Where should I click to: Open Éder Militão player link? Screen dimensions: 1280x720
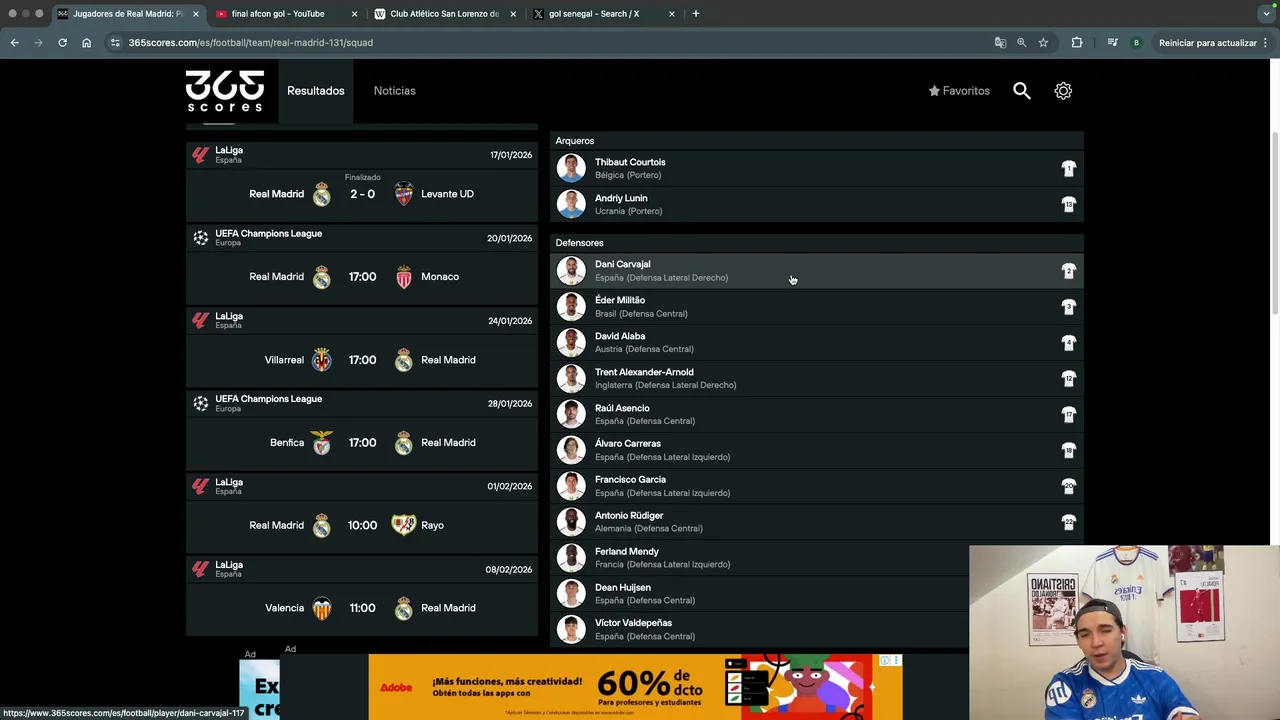[x=816, y=307]
